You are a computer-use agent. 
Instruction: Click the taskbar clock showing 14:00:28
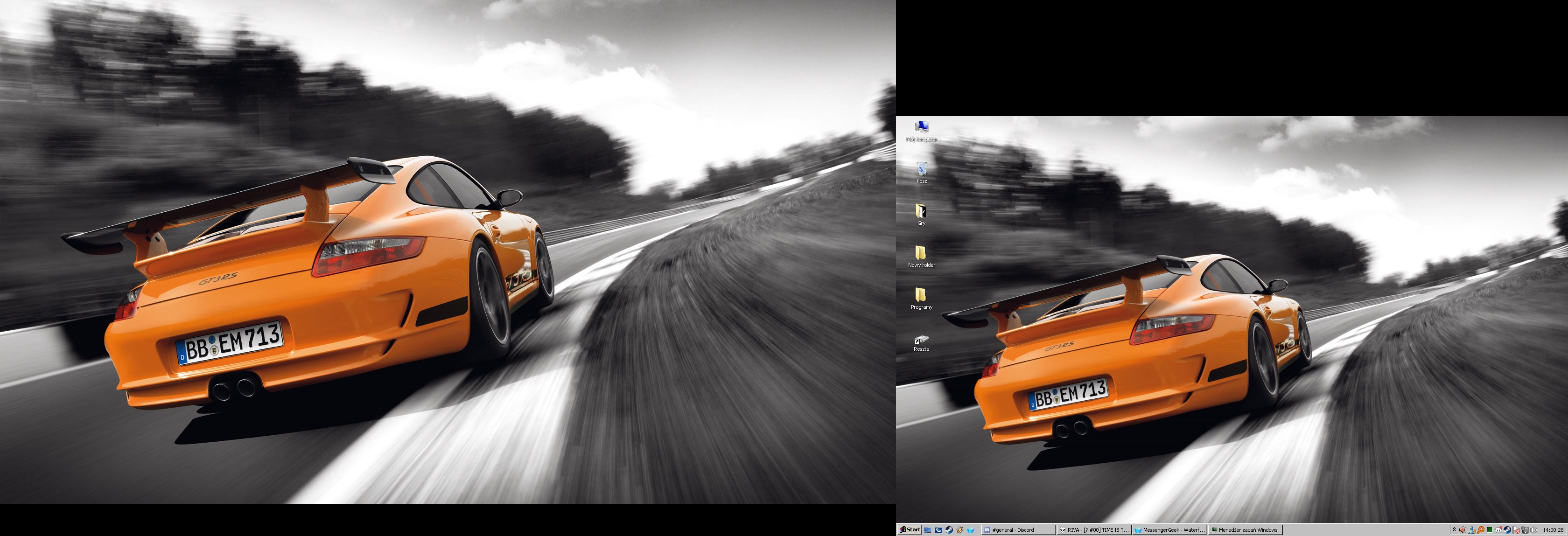tap(1554, 530)
